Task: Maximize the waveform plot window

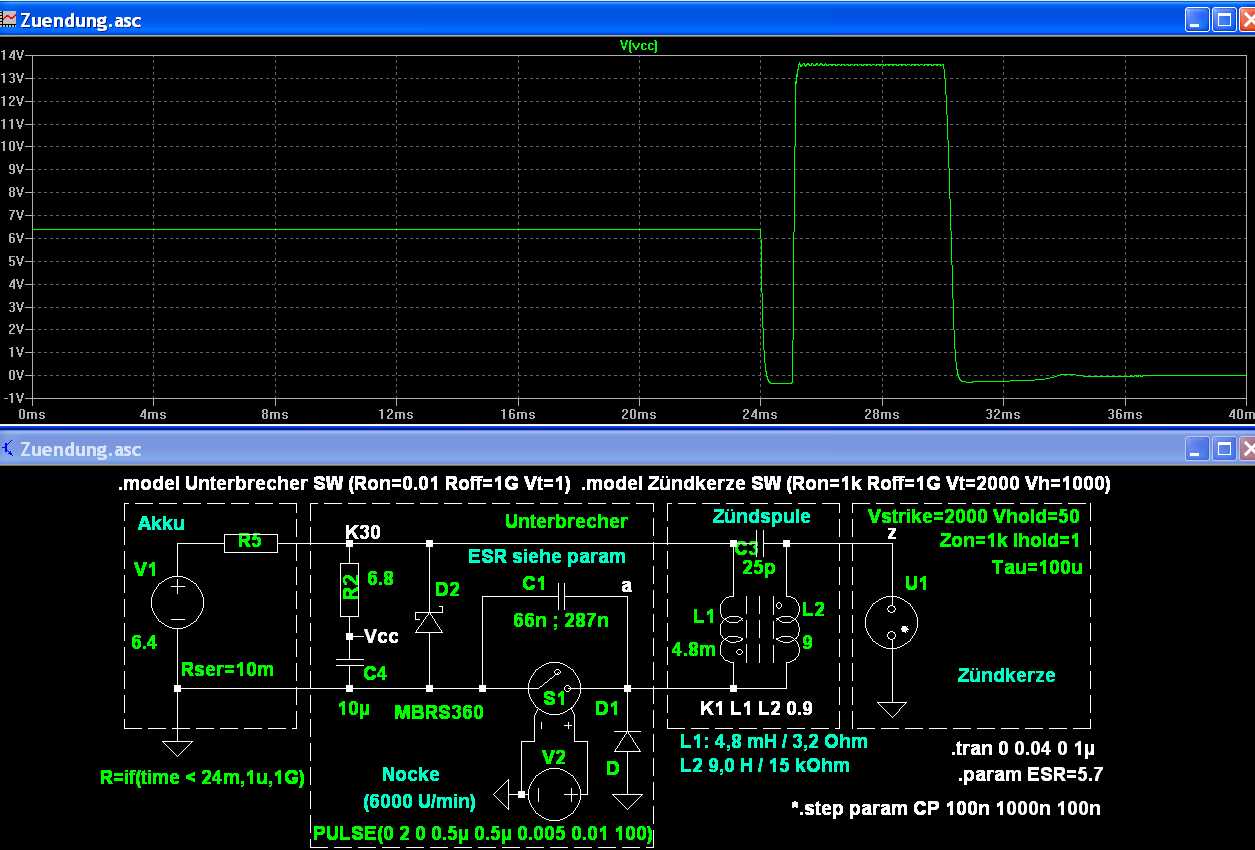Action: 1224,19
